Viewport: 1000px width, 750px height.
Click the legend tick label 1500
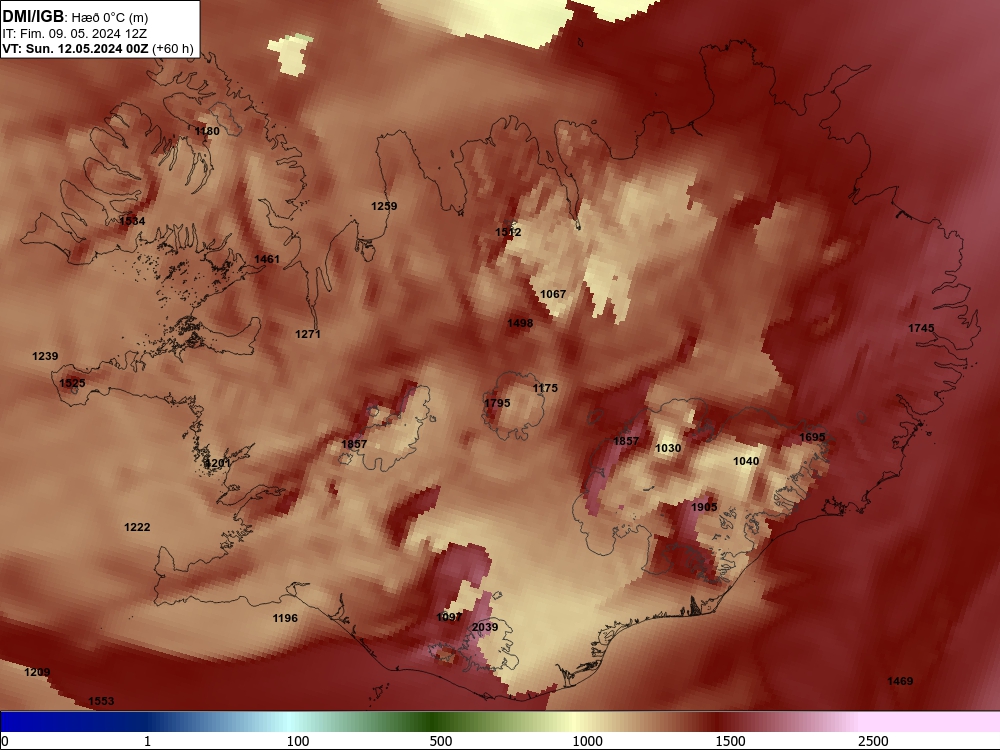pos(730,741)
